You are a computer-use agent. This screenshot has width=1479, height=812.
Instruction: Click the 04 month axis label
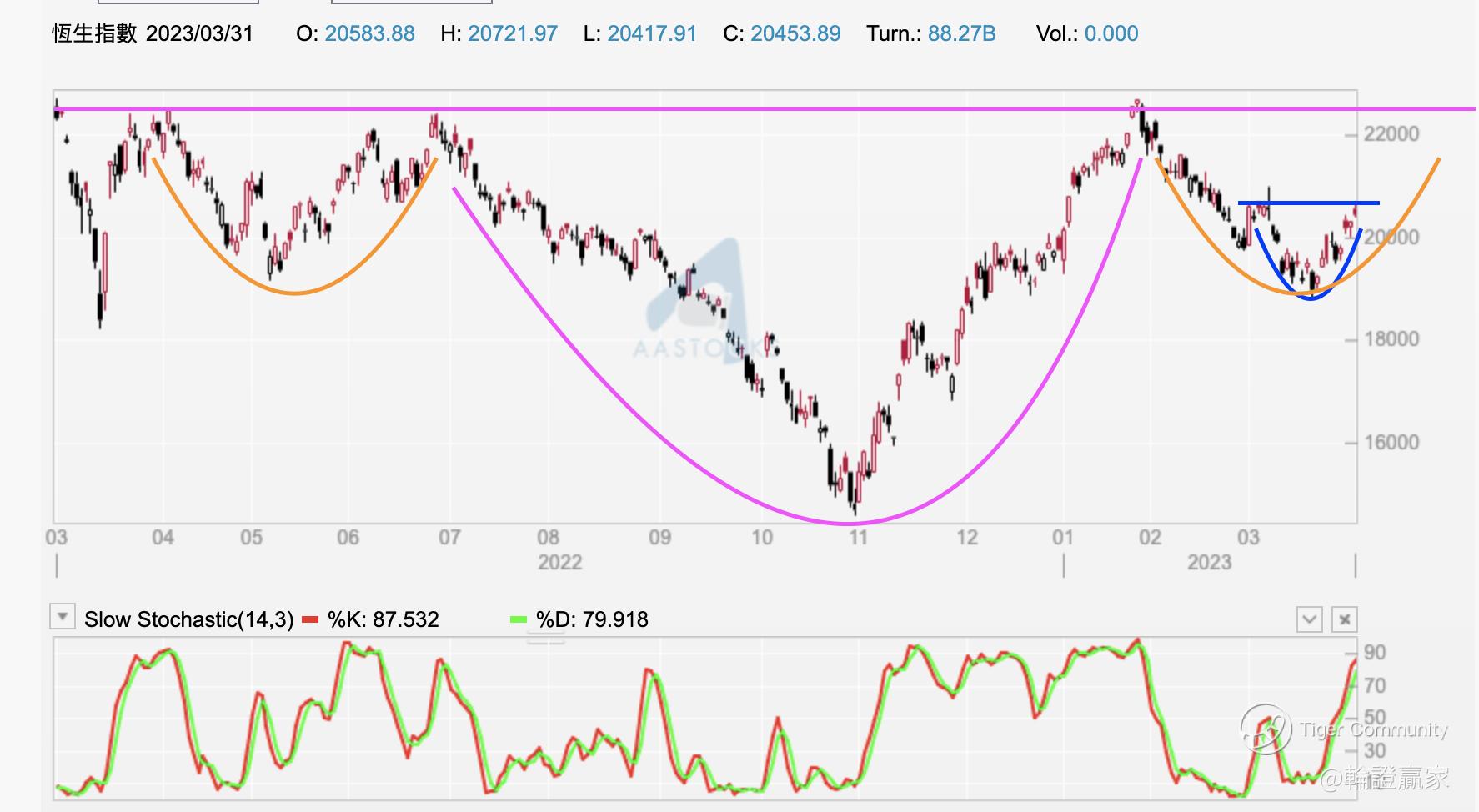coord(163,537)
